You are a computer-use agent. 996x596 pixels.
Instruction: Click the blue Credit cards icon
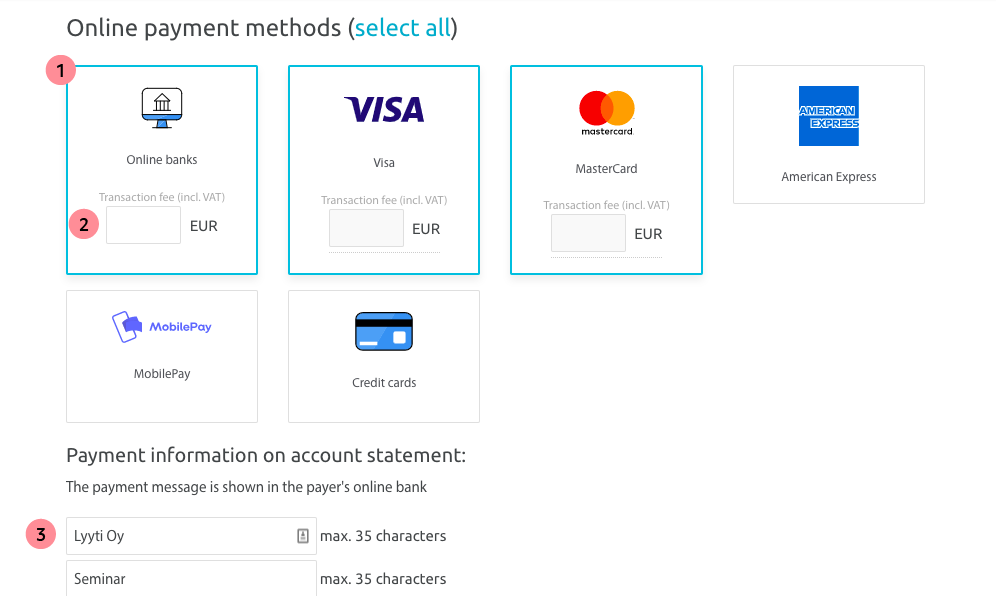[x=384, y=331]
